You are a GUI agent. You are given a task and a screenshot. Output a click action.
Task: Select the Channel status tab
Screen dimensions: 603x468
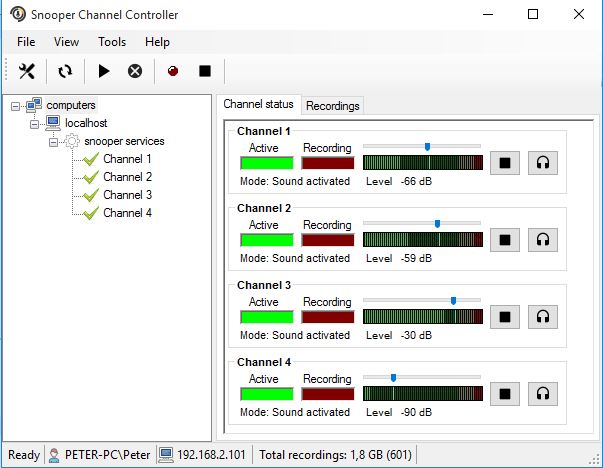258,104
